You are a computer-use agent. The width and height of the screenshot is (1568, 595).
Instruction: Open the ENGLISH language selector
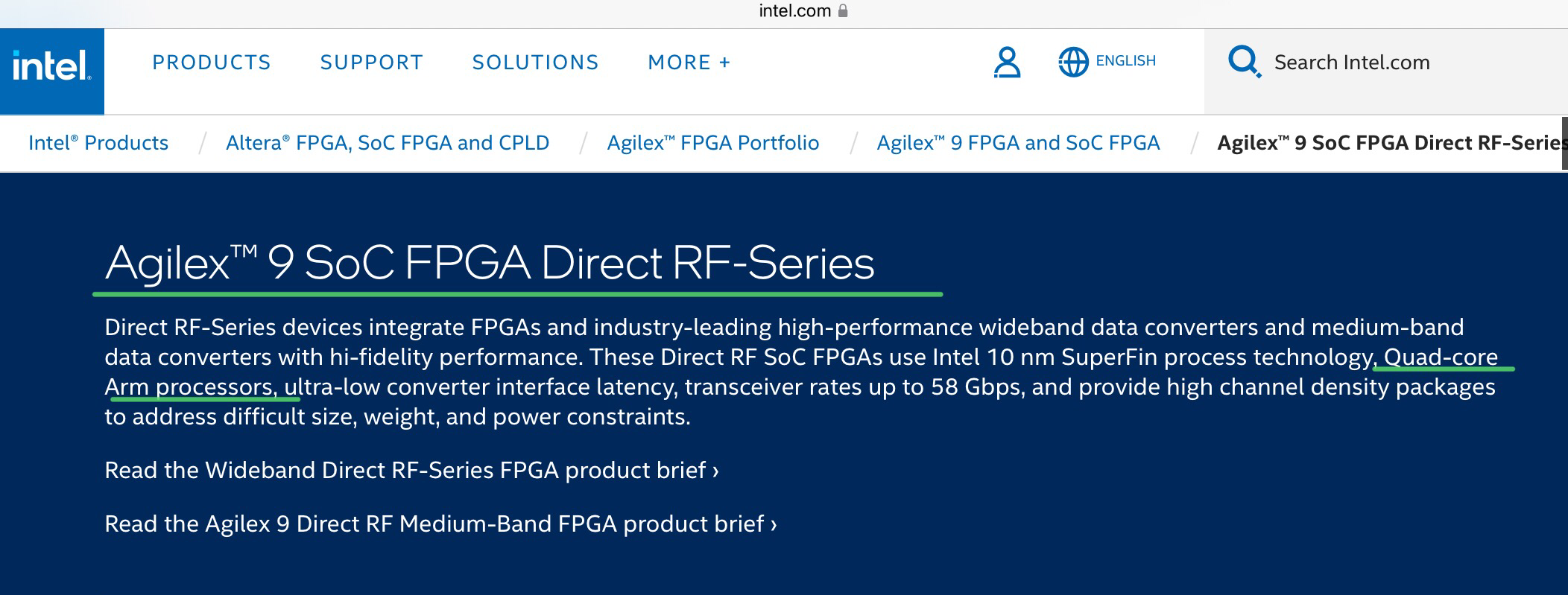pyautogui.click(x=1125, y=61)
